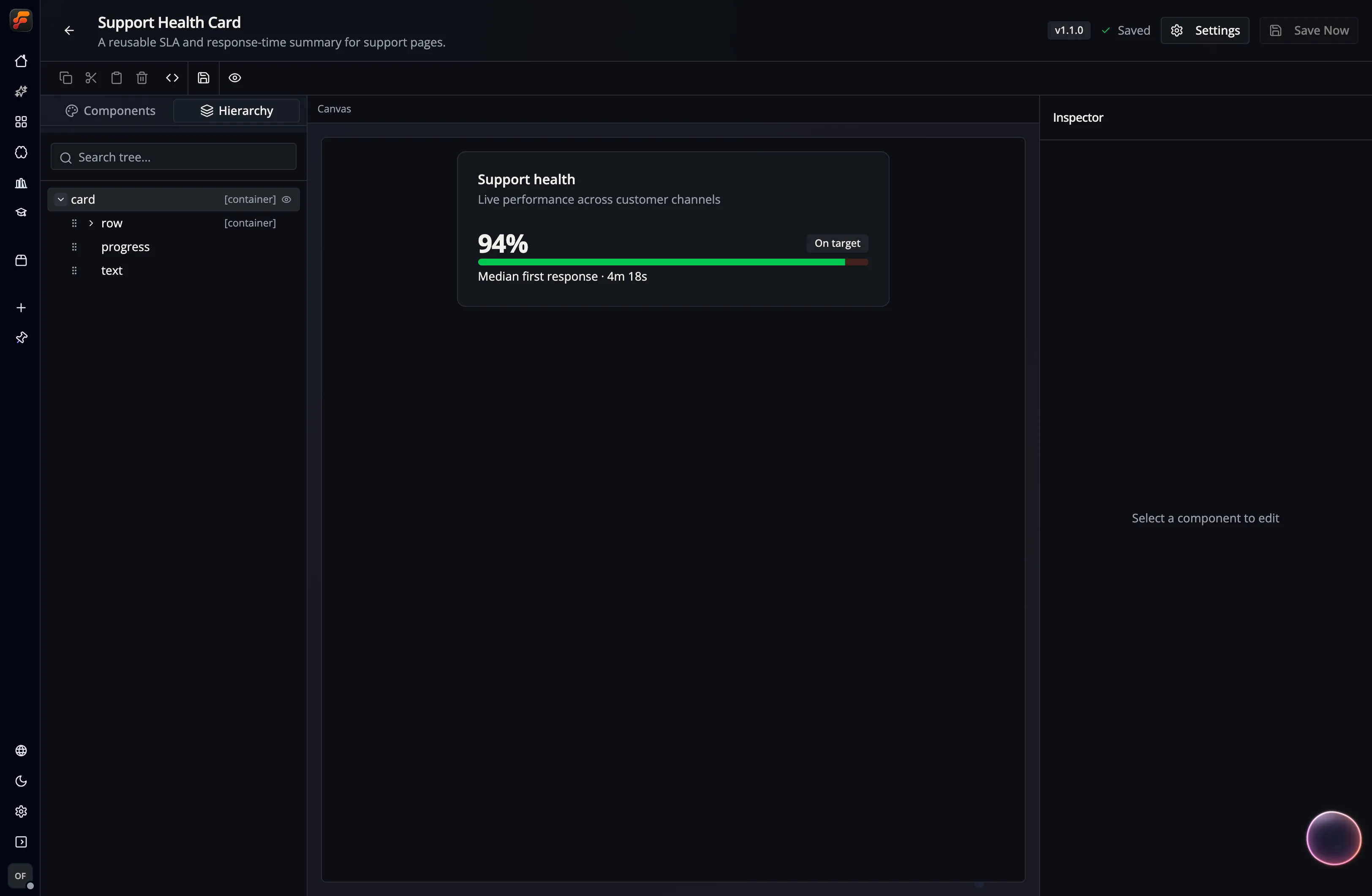Open the four-squares grid icon in the sidebar

tap(21, 122)
